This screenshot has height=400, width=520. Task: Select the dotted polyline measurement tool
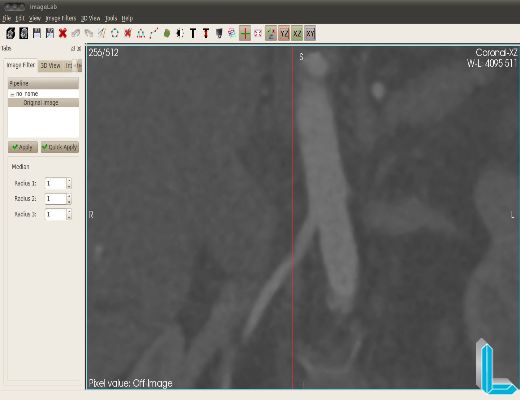[154, 33]
